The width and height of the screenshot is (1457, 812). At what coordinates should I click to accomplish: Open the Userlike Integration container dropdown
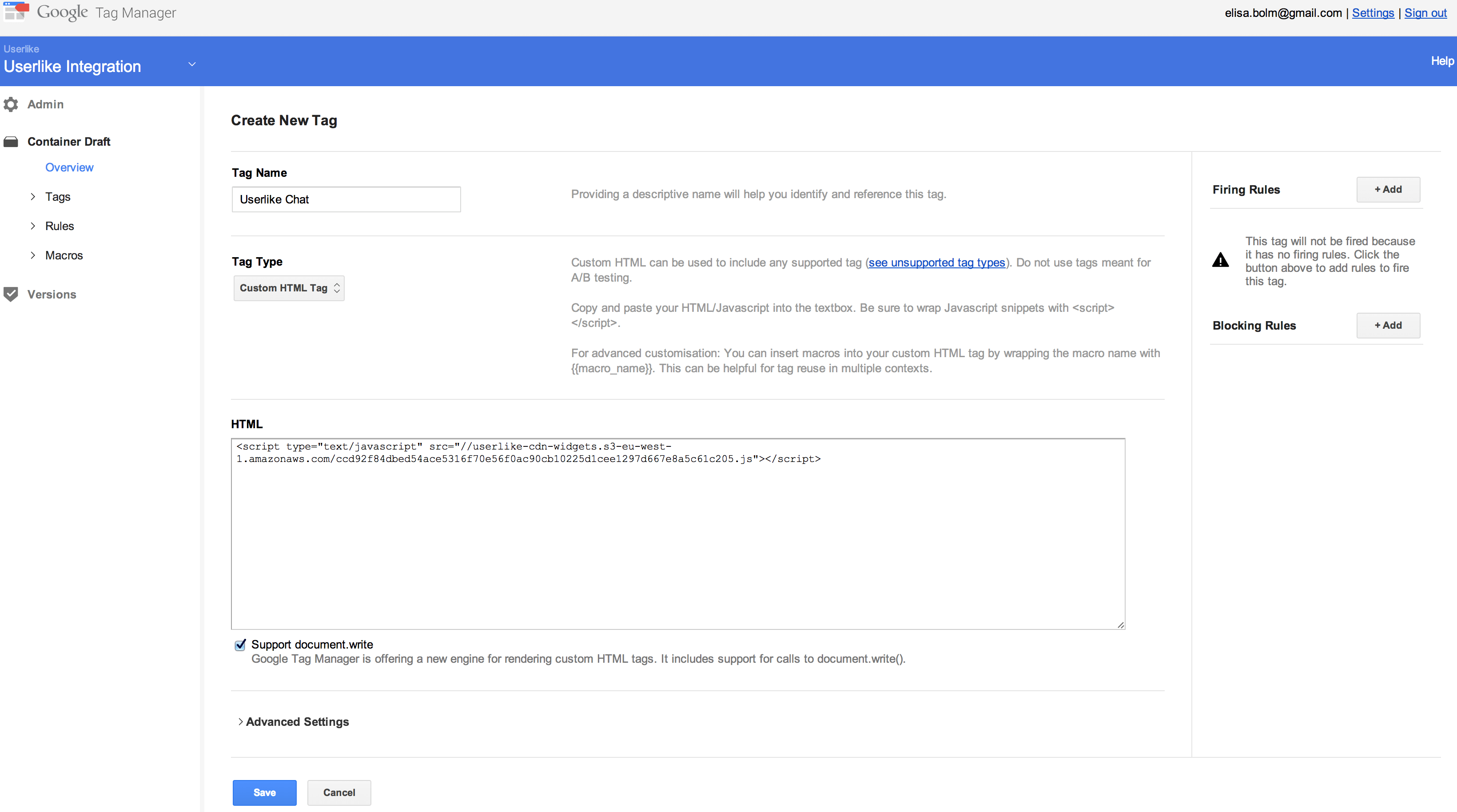point(192,64)
